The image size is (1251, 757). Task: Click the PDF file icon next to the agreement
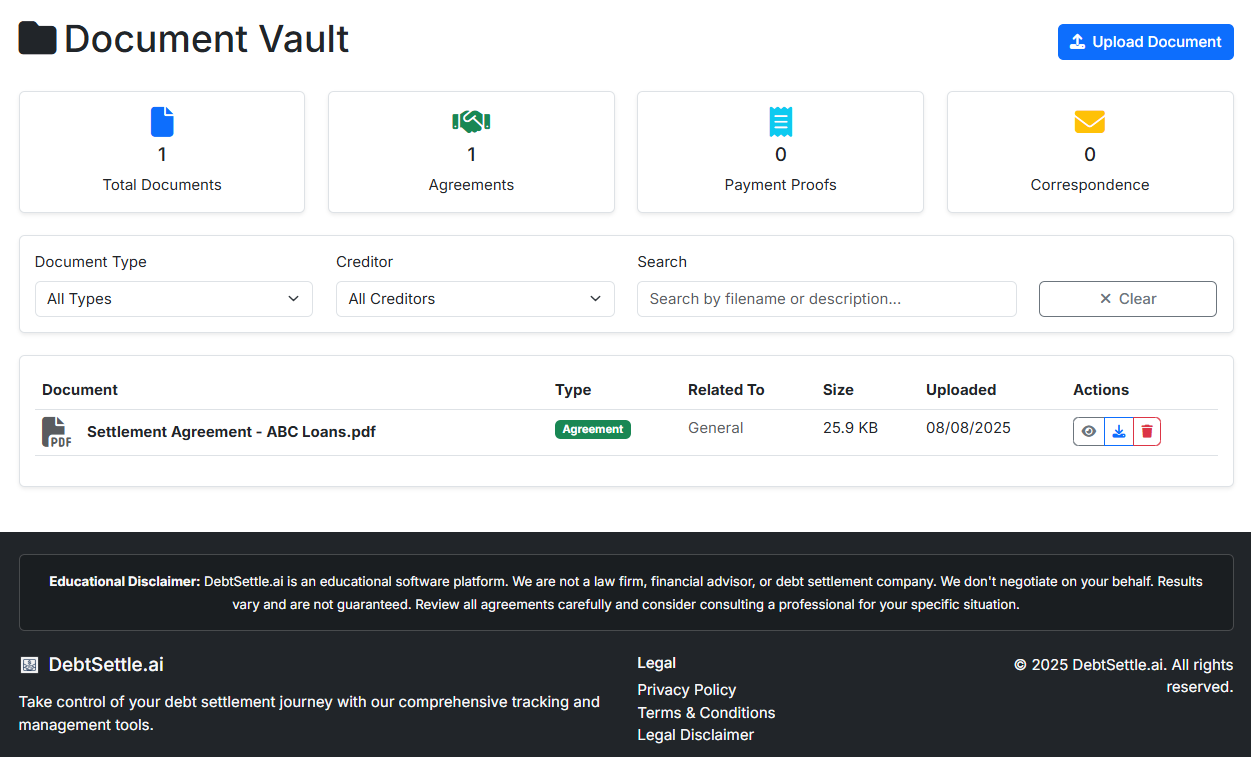[57, 431]
